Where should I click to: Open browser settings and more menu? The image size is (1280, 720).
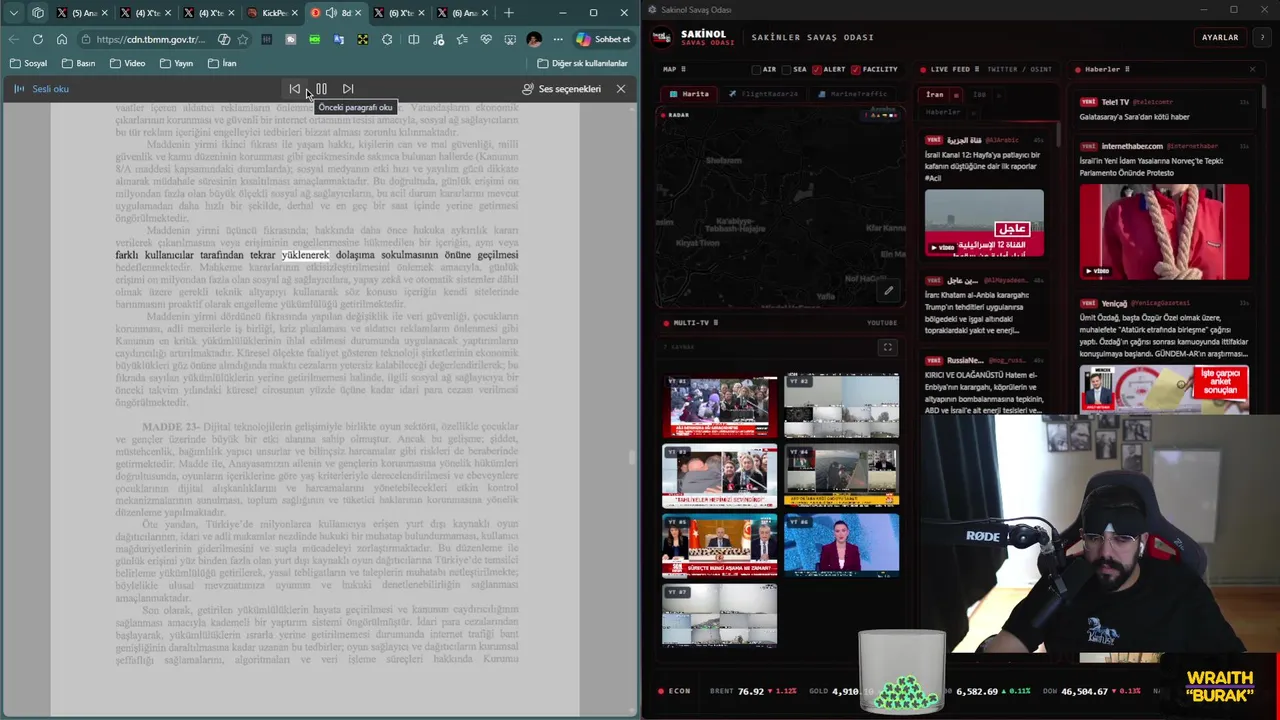pos(558,39)
